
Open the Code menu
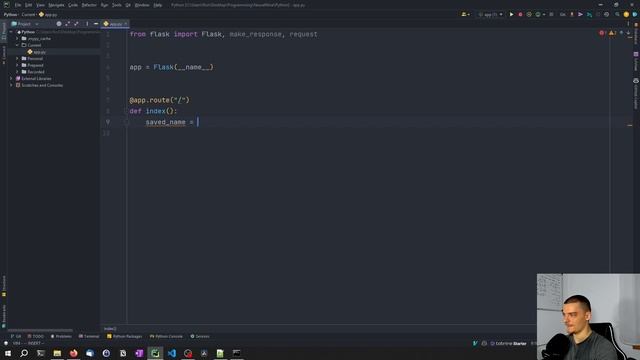pyautogui.click(x=73, y=5)
